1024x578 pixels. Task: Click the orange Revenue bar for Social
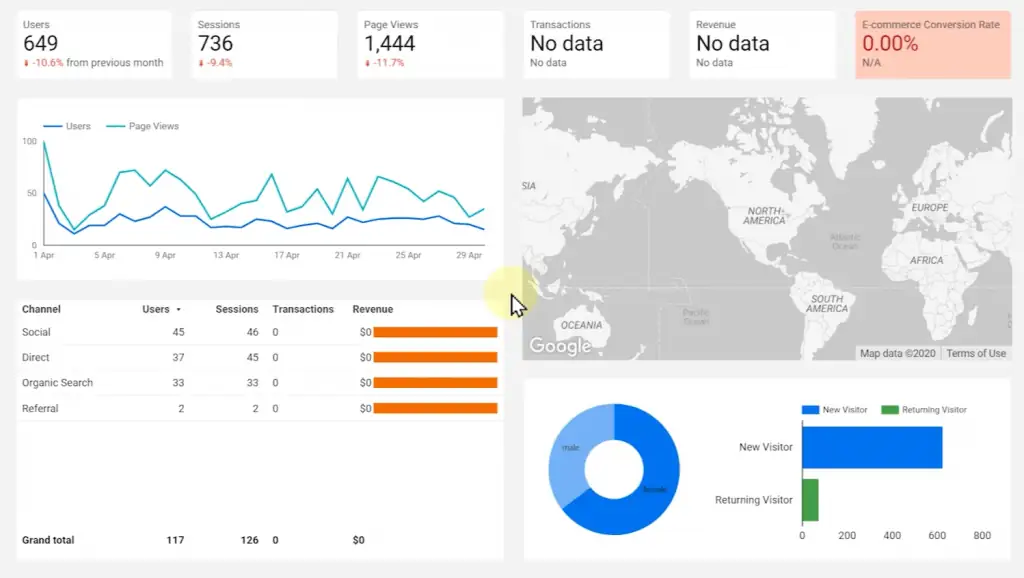point(435,332)
